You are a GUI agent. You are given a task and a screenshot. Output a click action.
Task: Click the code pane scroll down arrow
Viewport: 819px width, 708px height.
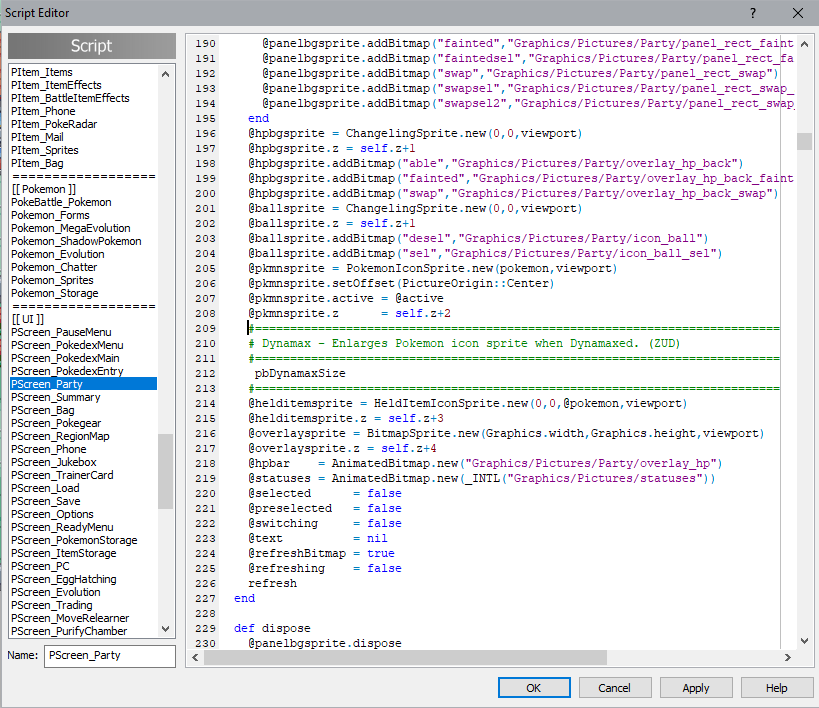click(x=804, y=640)
